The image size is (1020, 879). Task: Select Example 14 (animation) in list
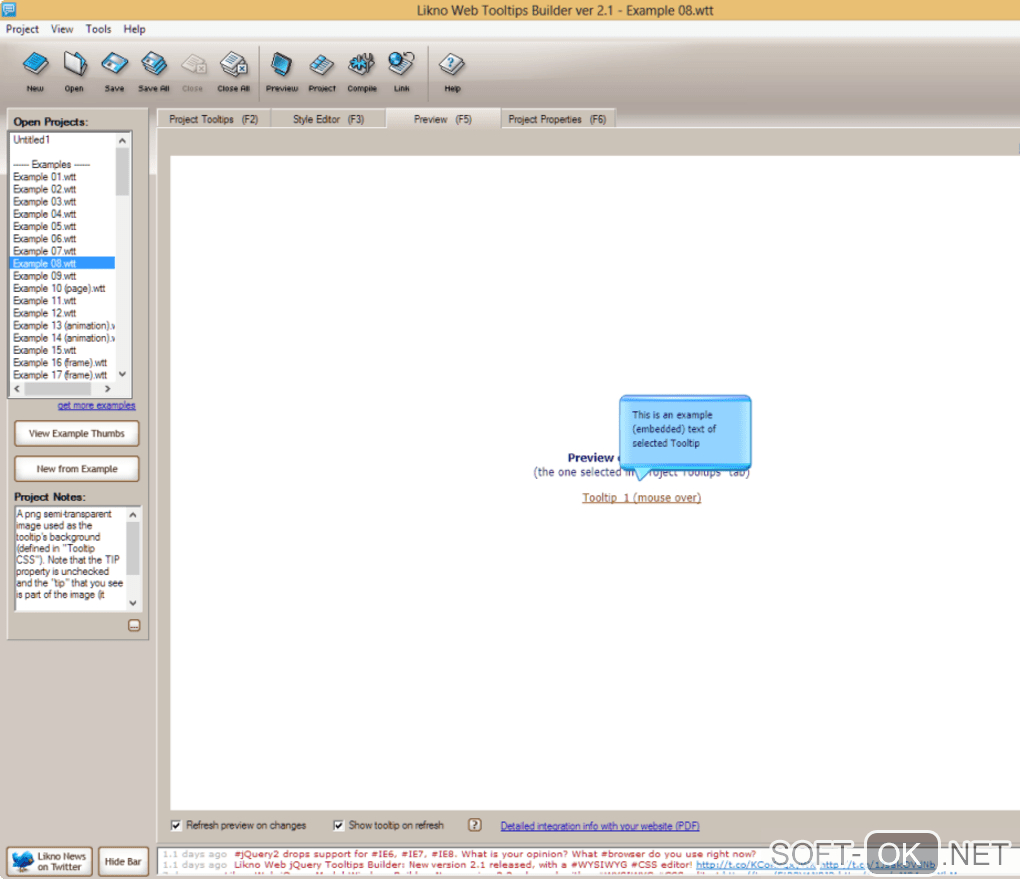(62, 338)
